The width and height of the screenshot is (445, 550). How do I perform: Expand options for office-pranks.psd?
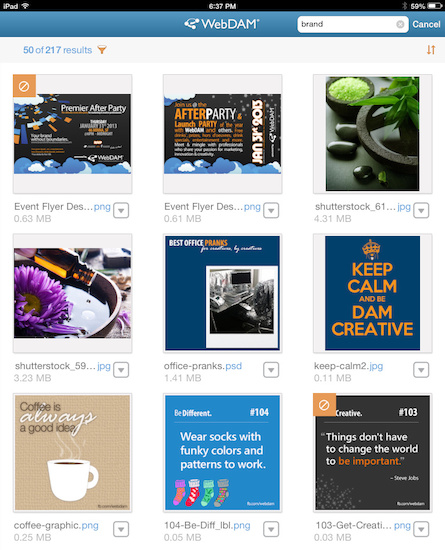(271, 370)
